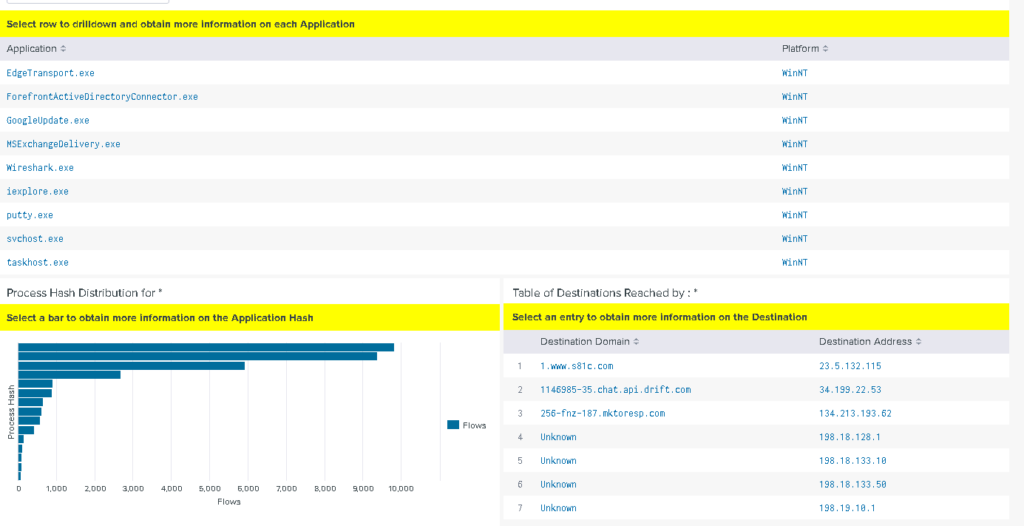Sort by Destination Address column
This screenshot has width=1024, height=526.
868,342
